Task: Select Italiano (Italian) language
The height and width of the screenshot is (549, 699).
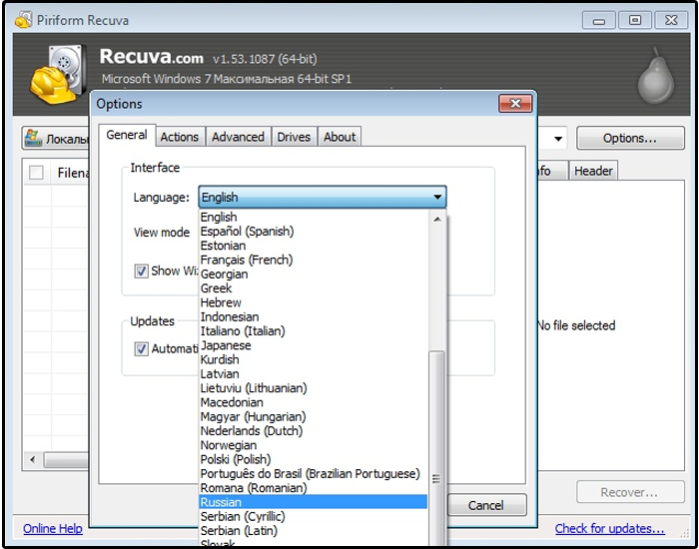Action: (313, 331)
